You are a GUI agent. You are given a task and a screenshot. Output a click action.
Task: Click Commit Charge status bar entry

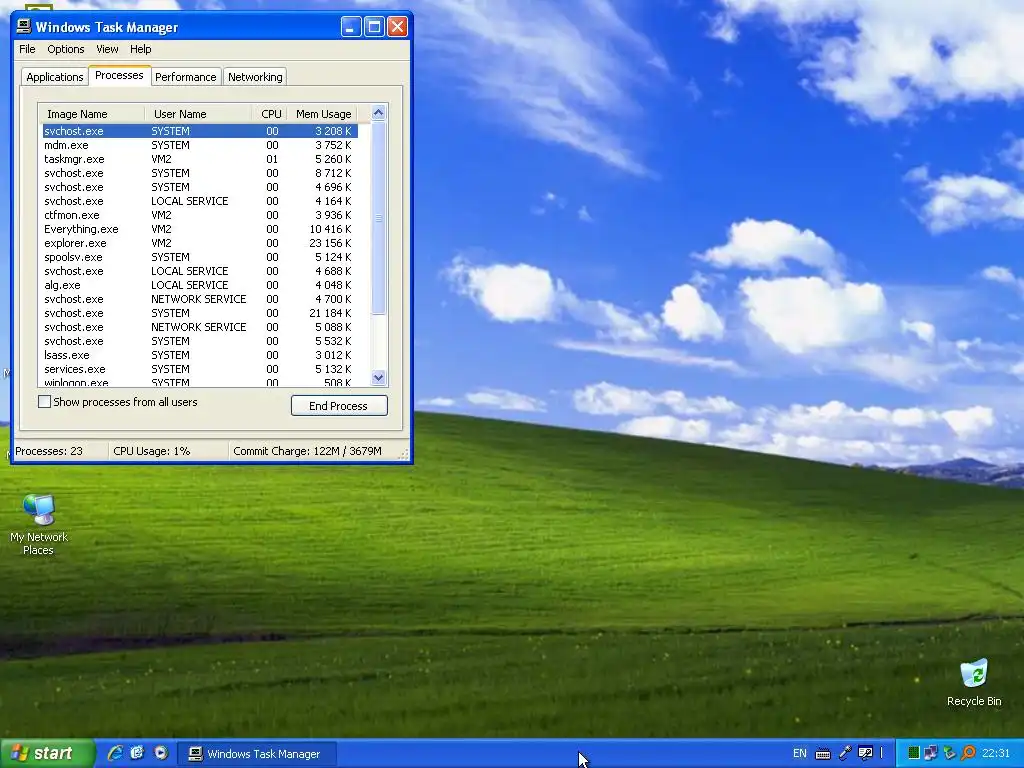pyautogui.click(x=308, y=451)
